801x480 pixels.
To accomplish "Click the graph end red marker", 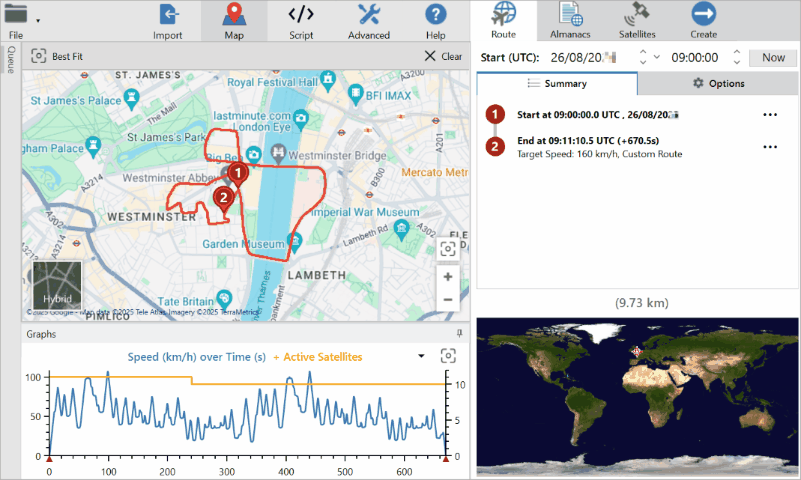I will 445,459.
